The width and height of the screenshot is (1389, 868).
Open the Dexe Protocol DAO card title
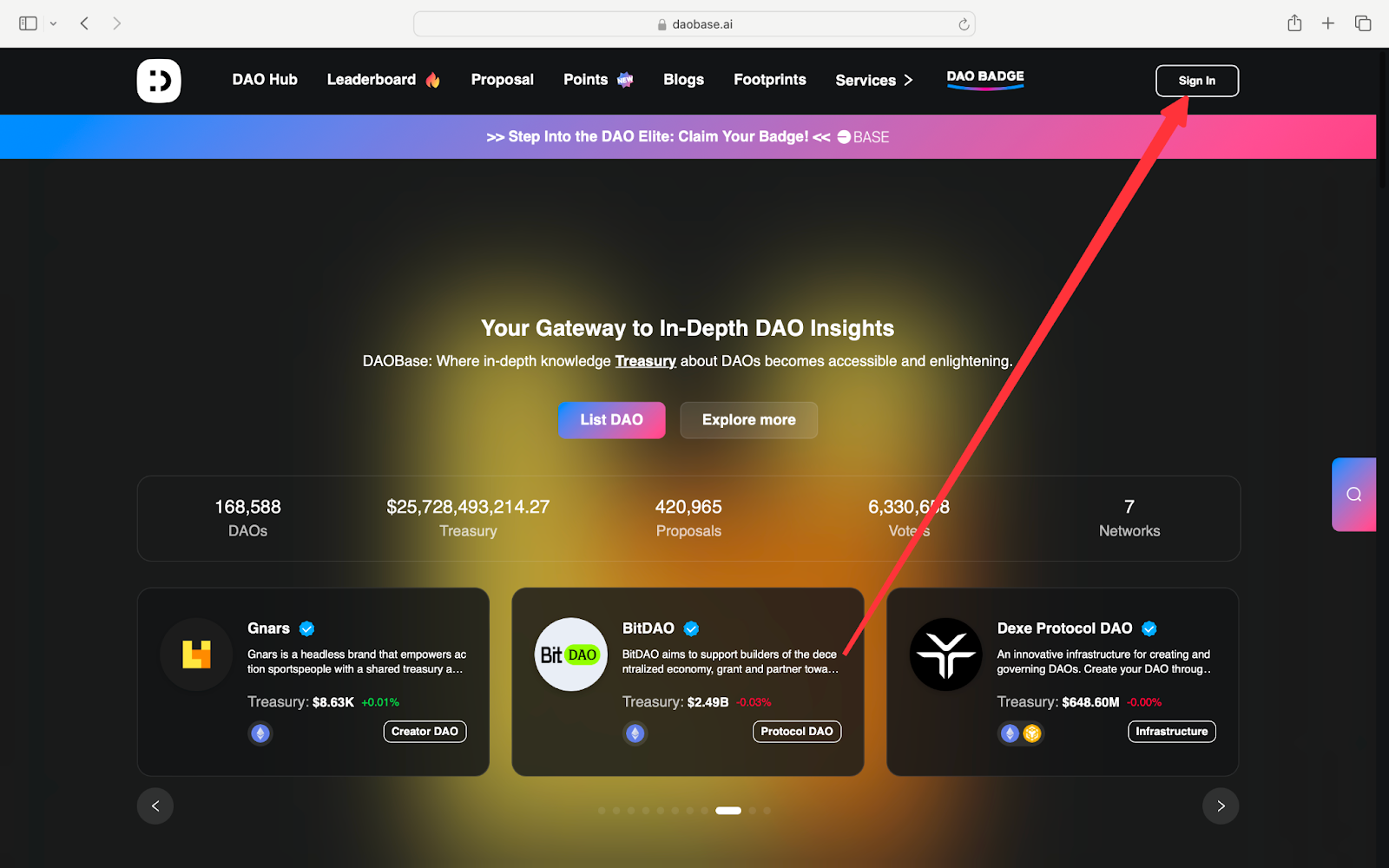(x=1064, y=628)
